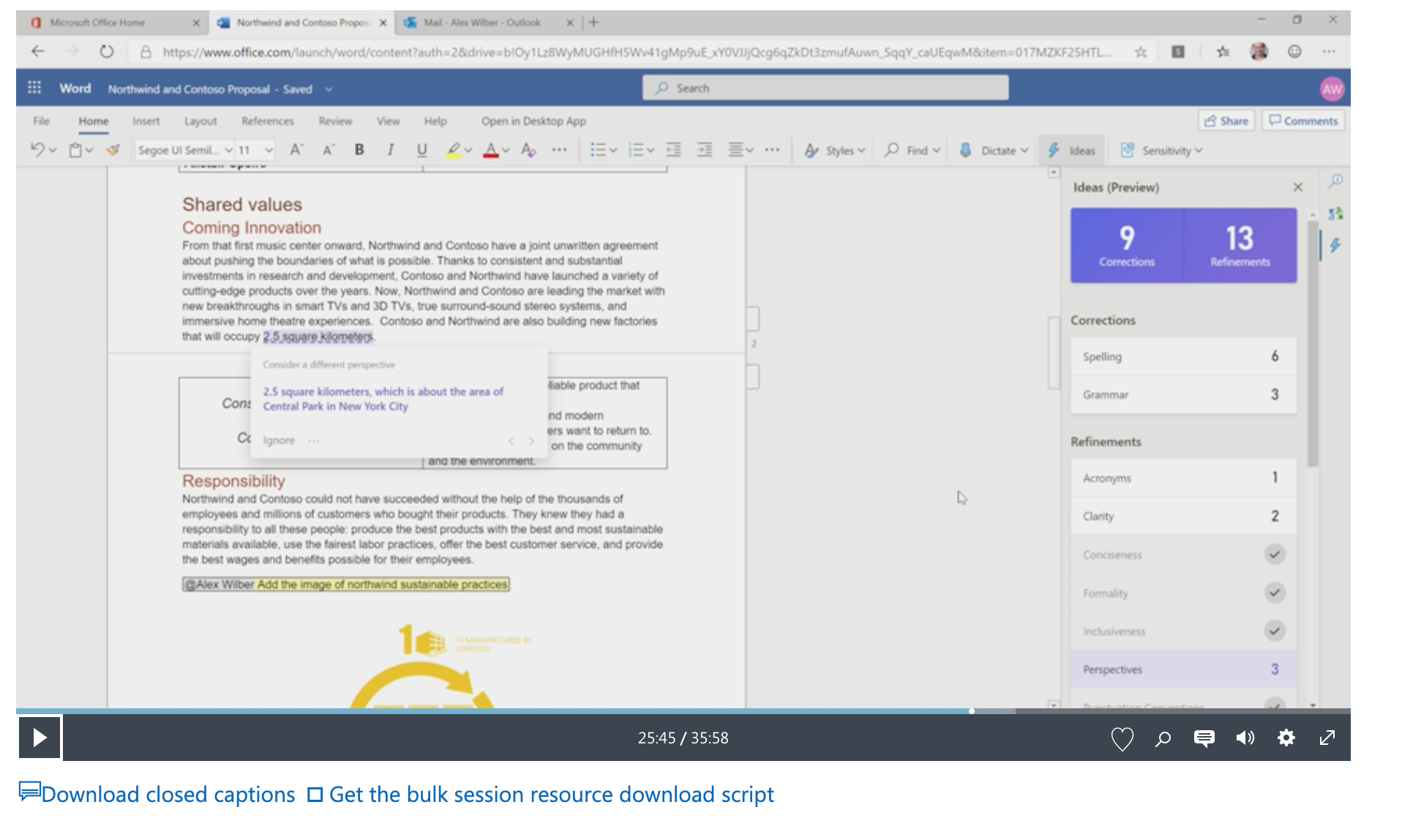The height and width of the screenshot is (840, 1402).
Task: Expand the Paste dropdown arrow
Action: coord(89,151)
